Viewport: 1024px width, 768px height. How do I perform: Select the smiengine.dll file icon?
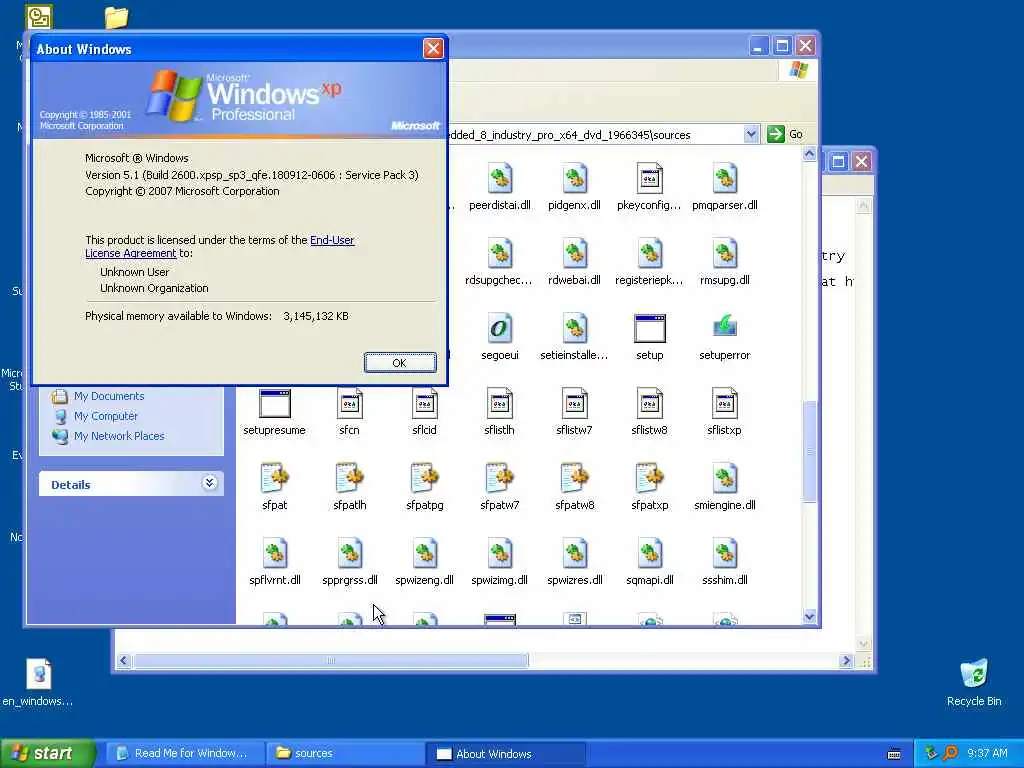tap(725, 479)
